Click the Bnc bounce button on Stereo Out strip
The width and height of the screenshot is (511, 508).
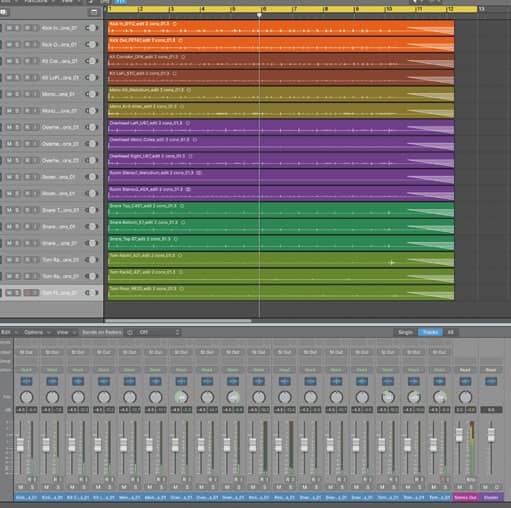coord(470,480)
